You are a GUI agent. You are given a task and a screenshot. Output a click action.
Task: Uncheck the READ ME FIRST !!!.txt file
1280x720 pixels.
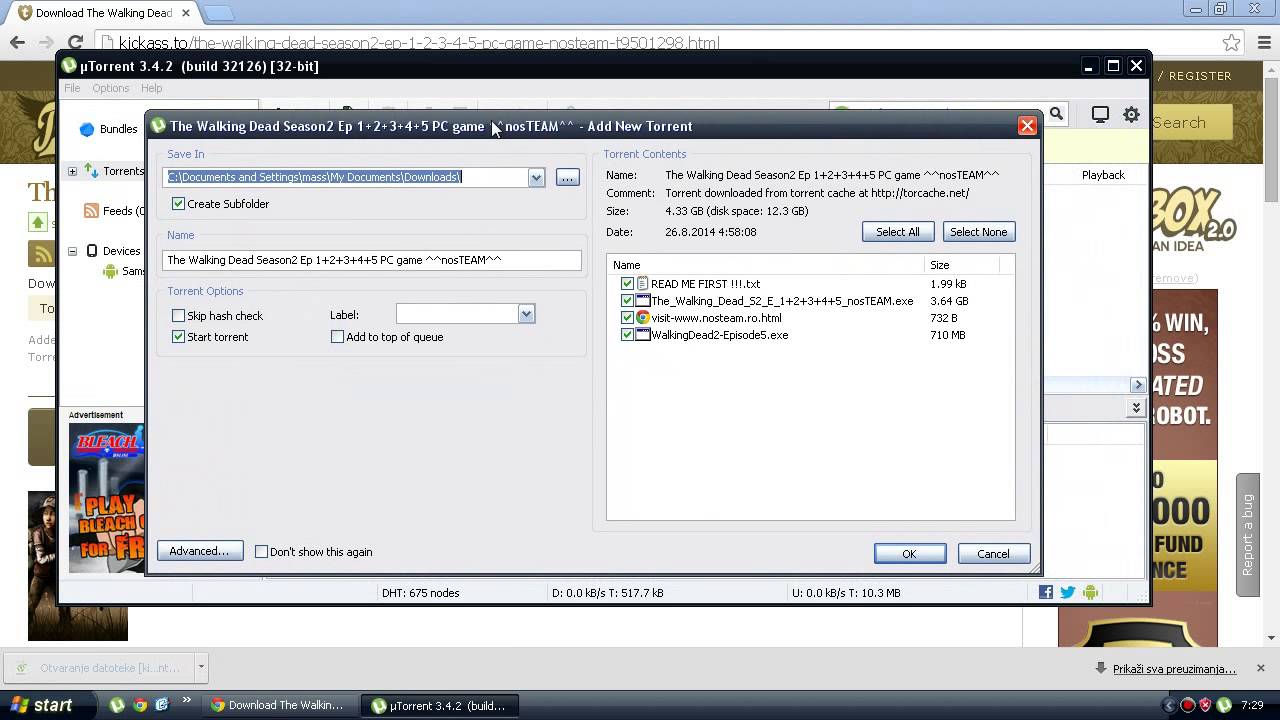coord(627,284)
